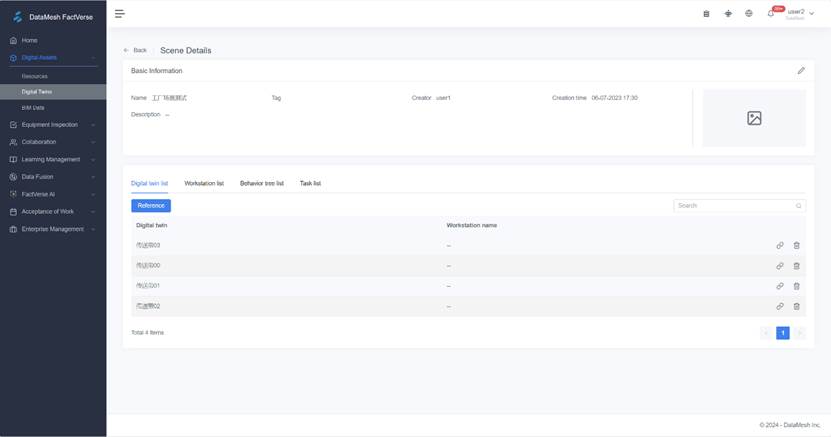Click the link icon in the third row
This screenshot has width=831, height=437.
[780, 286]
